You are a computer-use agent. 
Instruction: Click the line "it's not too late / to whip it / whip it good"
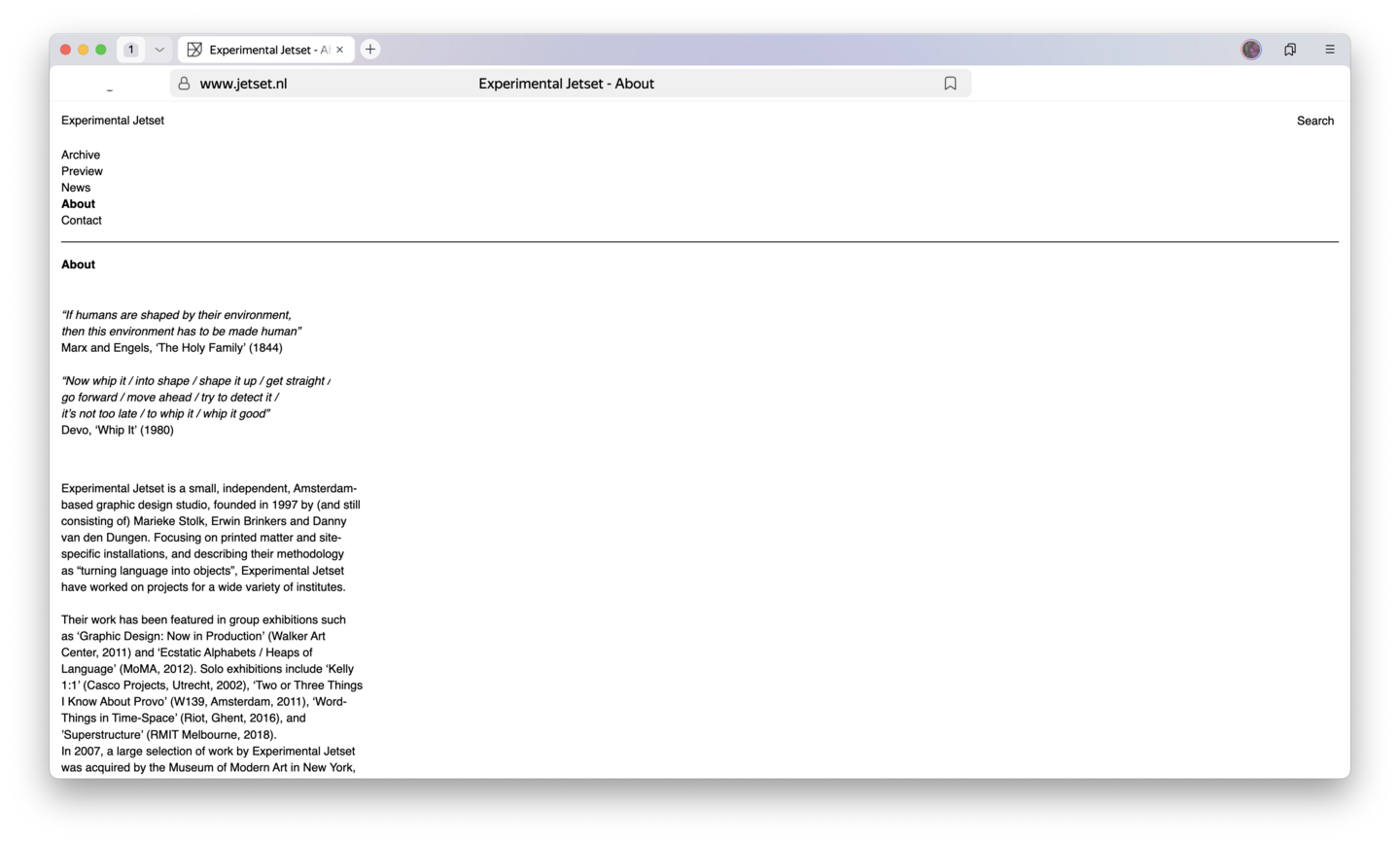166,413
